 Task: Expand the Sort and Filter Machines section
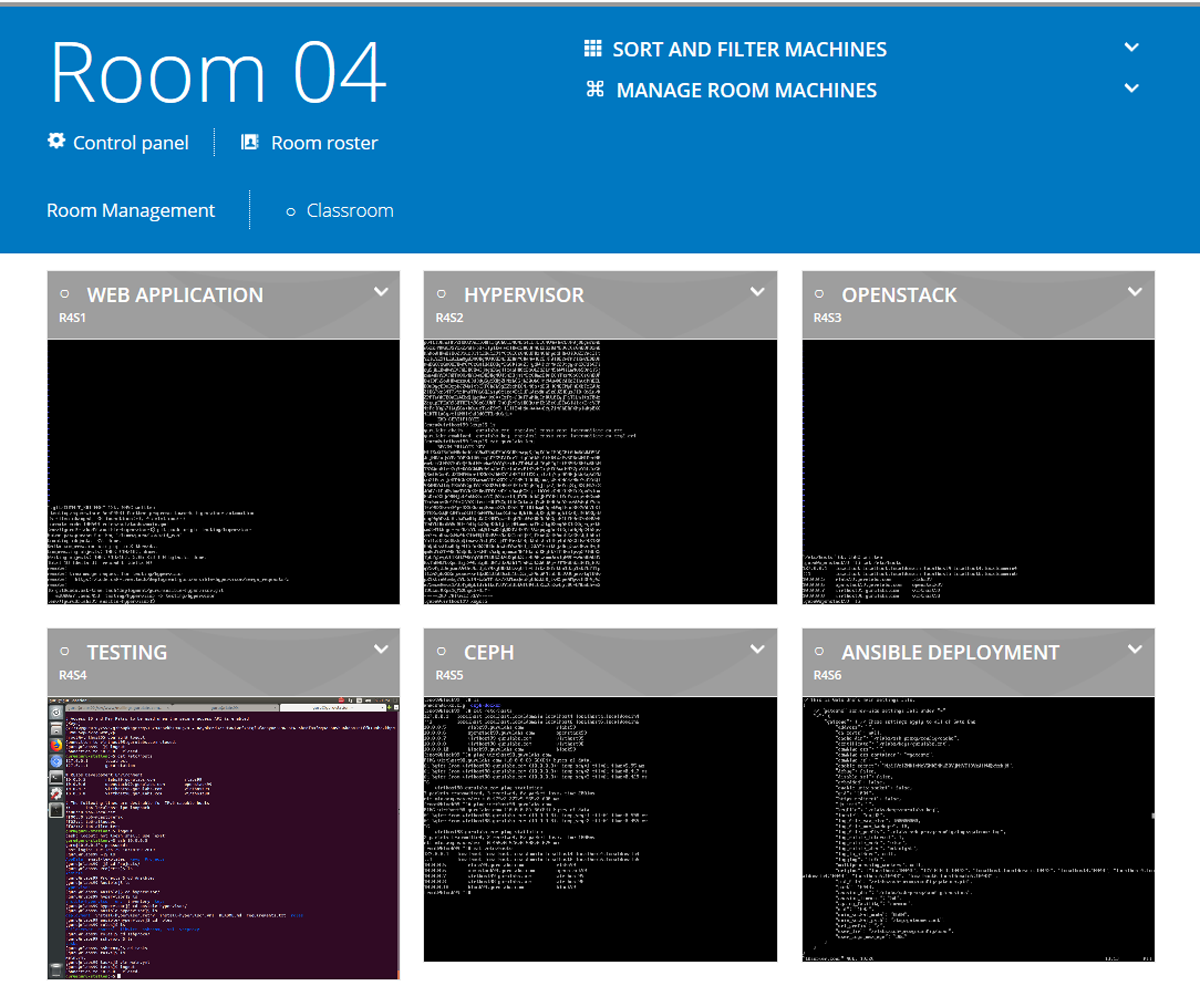click(1131, 46)
